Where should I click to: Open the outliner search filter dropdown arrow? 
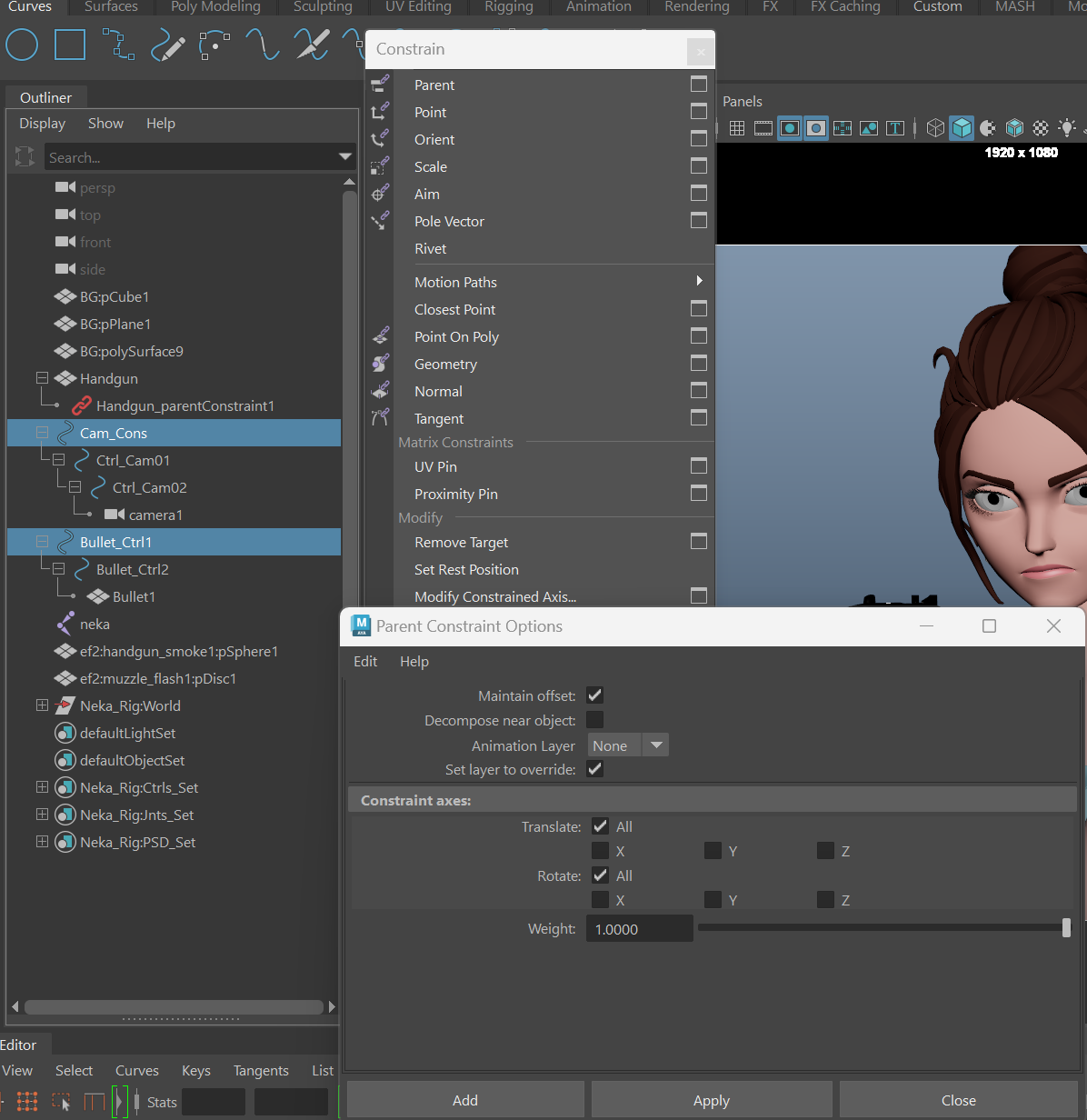point(345,157)
